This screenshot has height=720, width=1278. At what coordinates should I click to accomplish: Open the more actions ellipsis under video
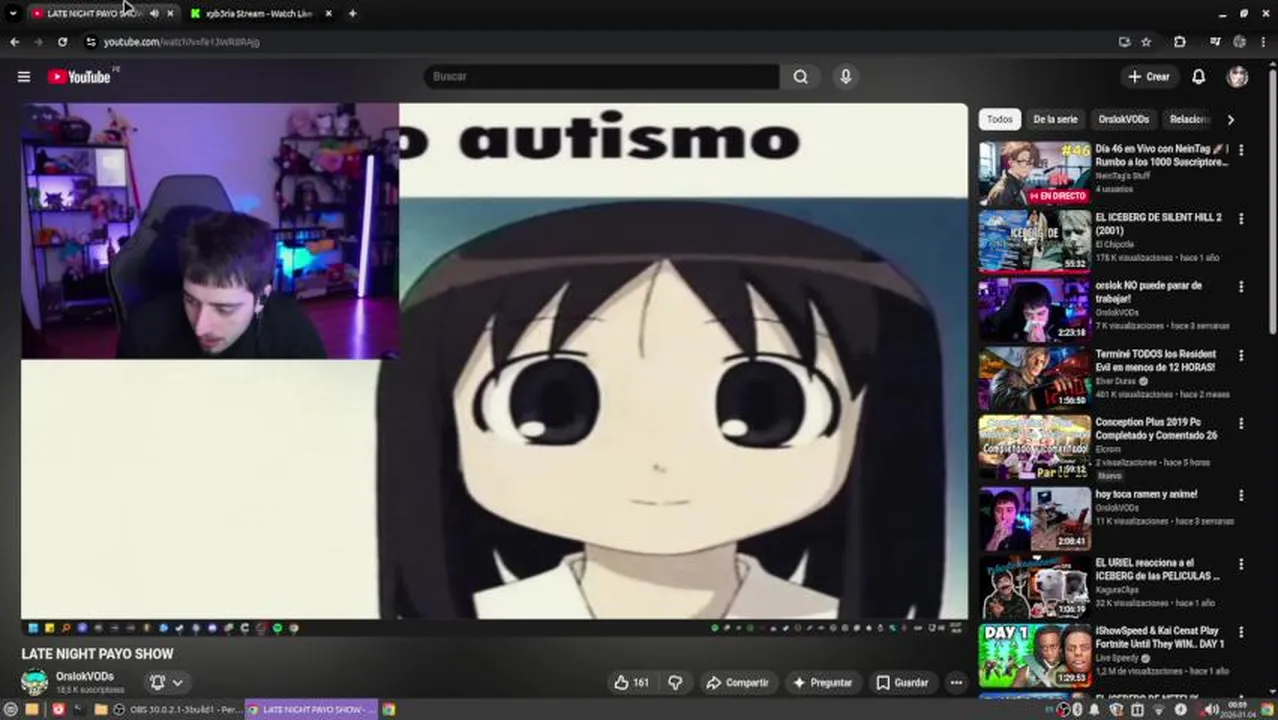tap(956, 683)
